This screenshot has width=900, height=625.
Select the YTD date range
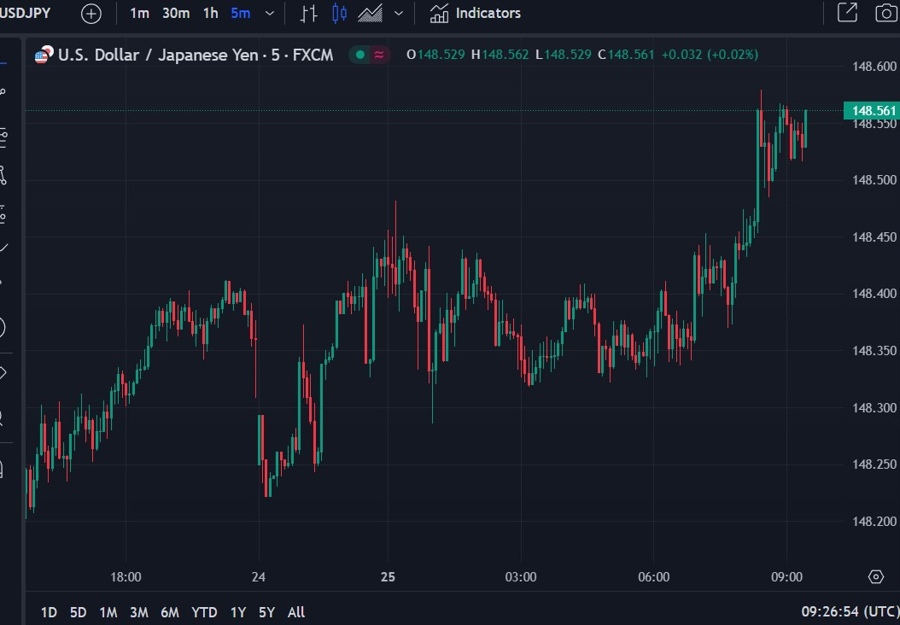[204, 612]
